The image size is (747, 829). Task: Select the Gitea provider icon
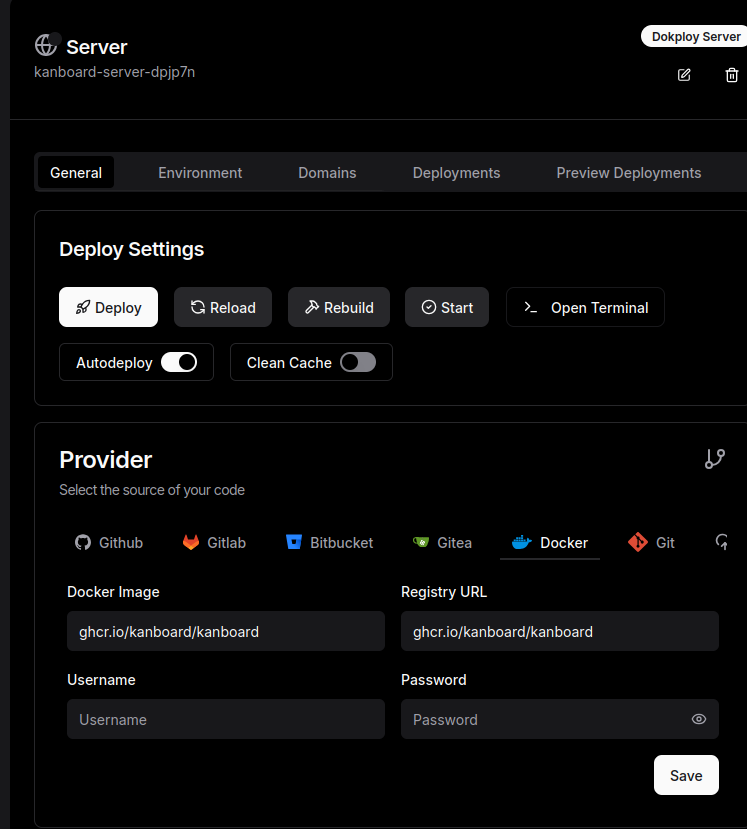pos(423,542)
